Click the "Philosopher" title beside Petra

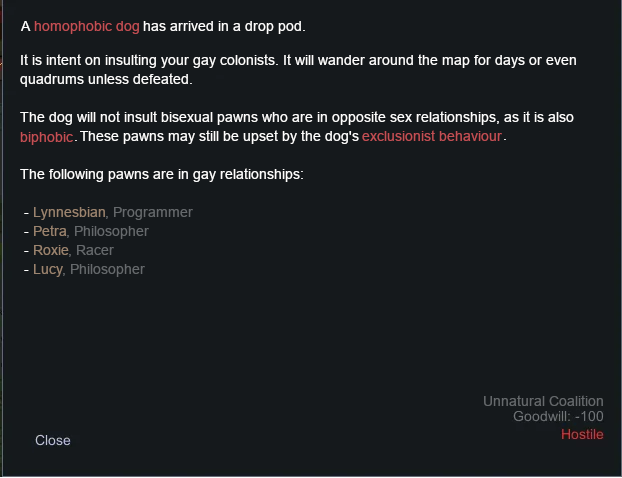(111, 231)
